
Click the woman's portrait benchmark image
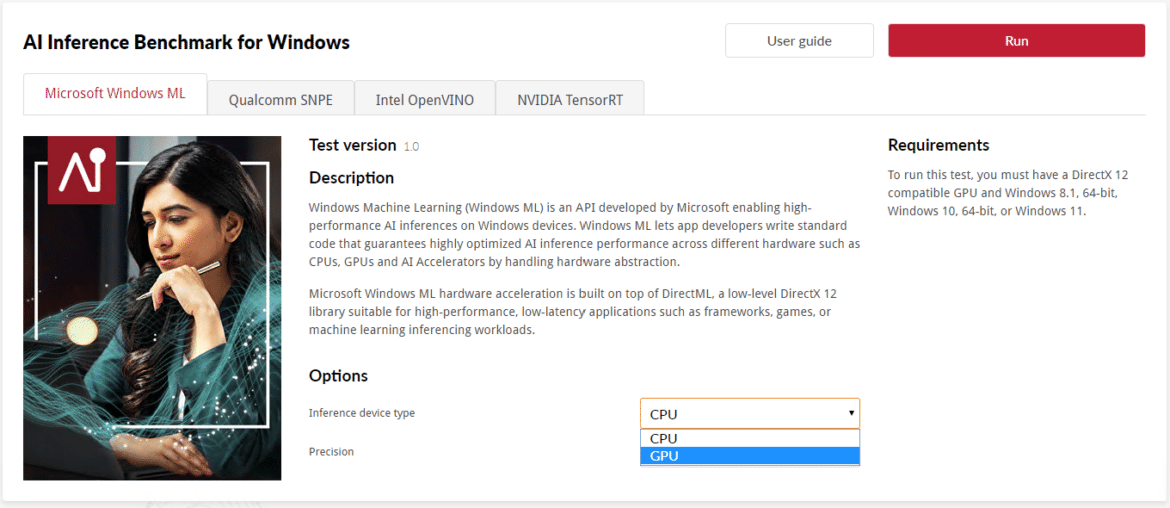coord(152,308)
